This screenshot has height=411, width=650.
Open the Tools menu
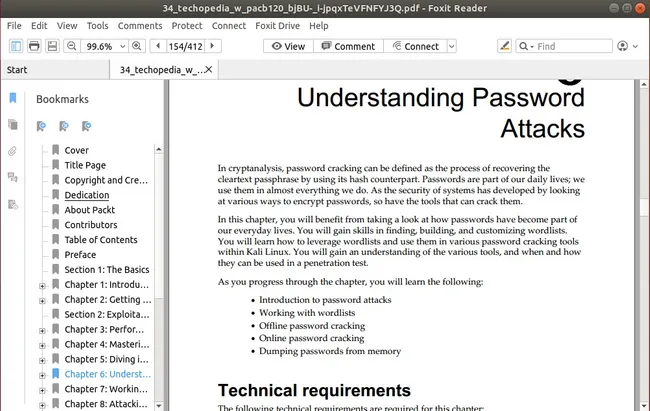[97, 26]
